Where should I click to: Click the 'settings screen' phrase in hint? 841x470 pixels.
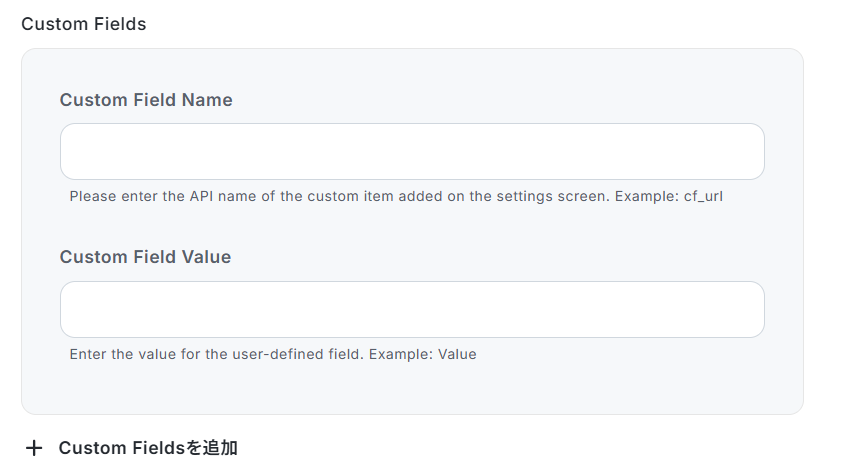pyautogui.click(x=557, y=196)
